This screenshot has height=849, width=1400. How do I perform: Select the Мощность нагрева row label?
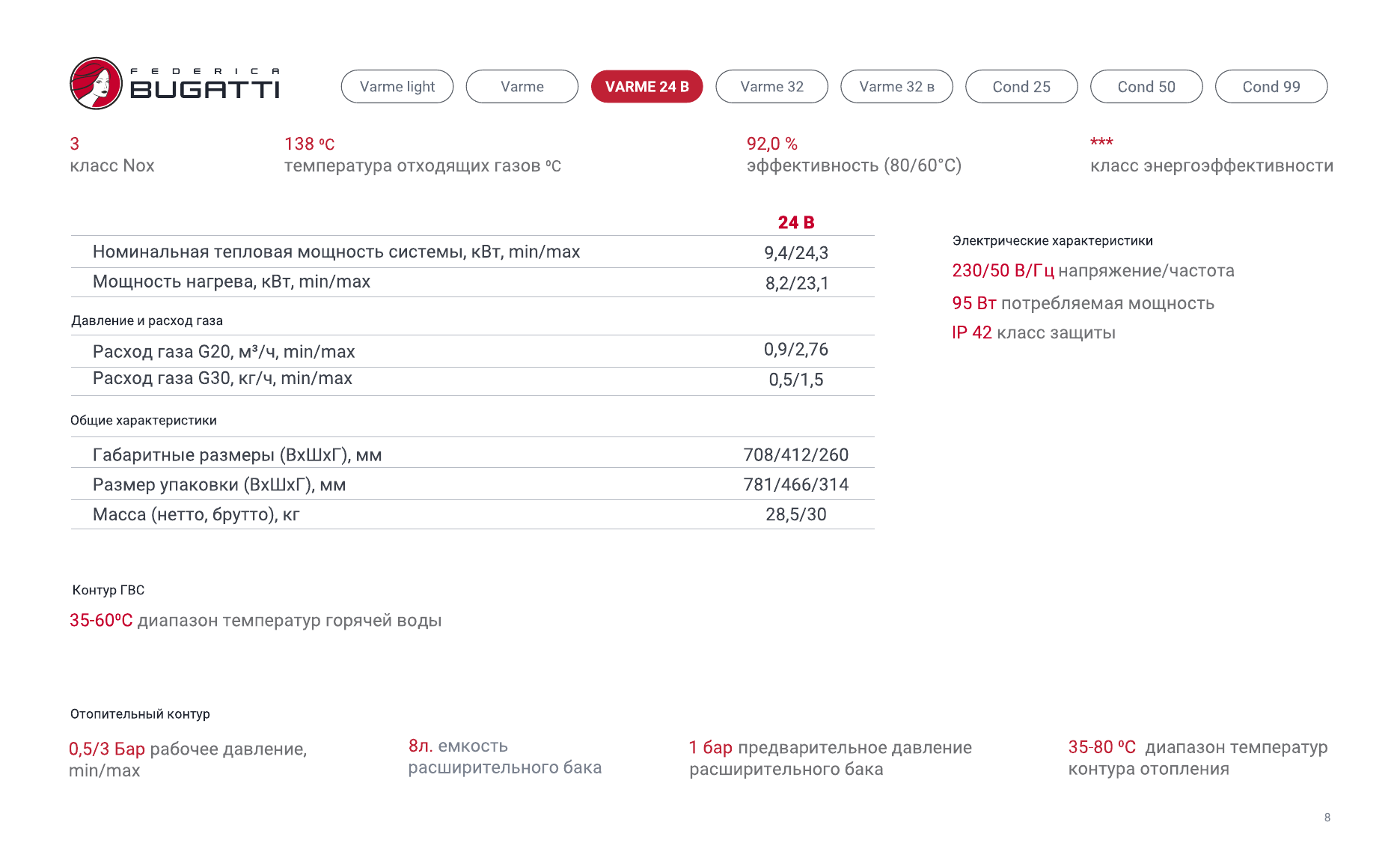[231, 282]
